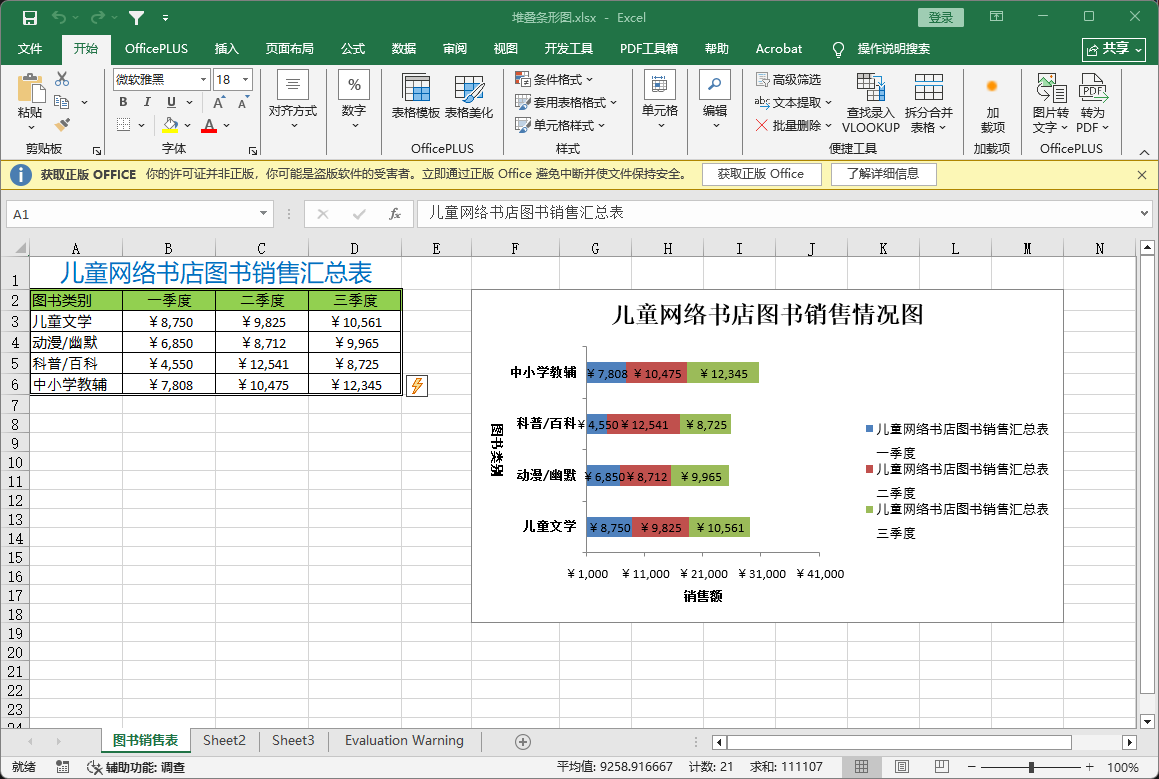The image size is (1159, 779).
Task: Click 获取正版 Office button
Action: (x=761, y=174)
